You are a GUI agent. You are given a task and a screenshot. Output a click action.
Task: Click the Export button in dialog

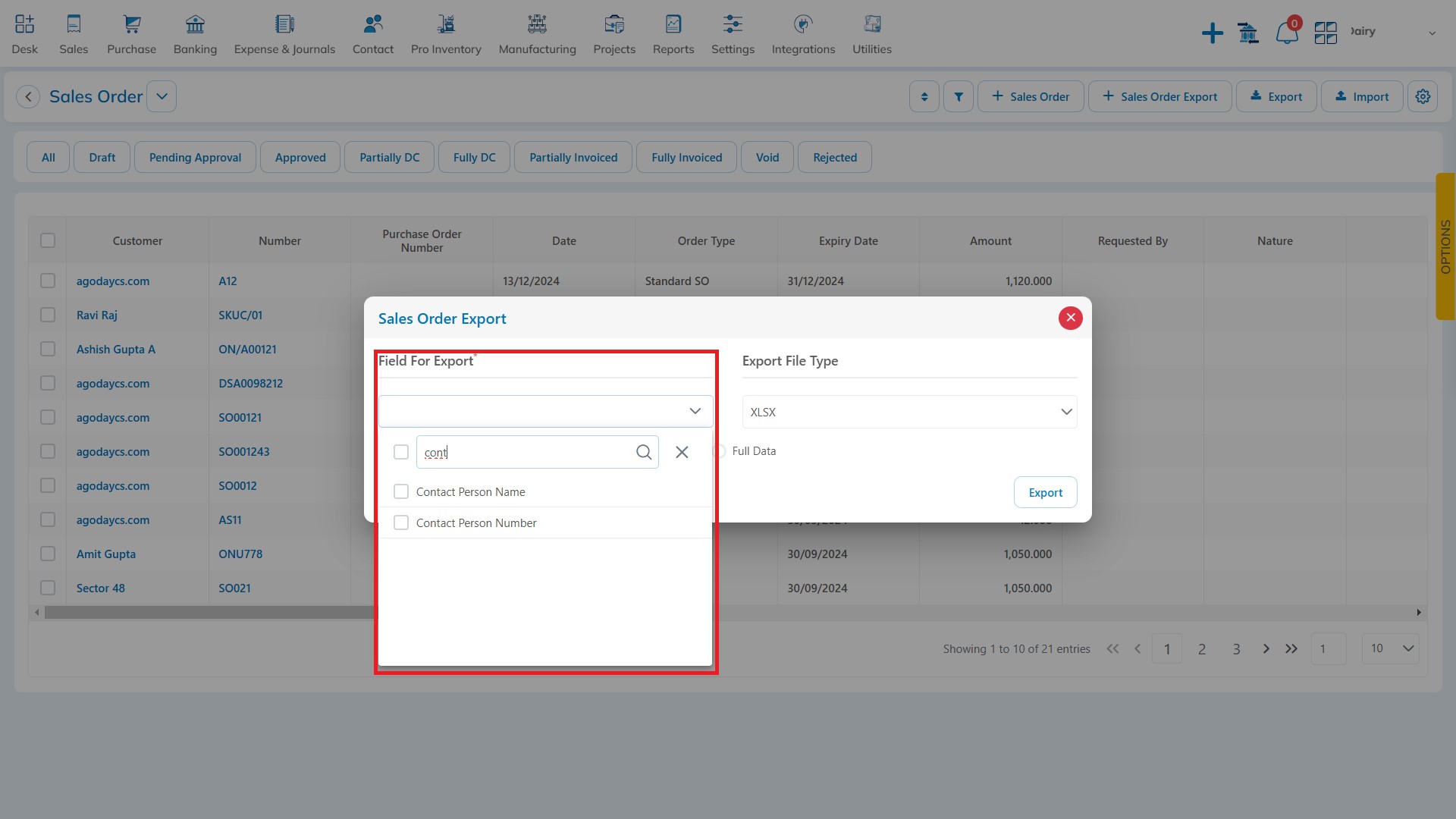tap(1045, 492)
